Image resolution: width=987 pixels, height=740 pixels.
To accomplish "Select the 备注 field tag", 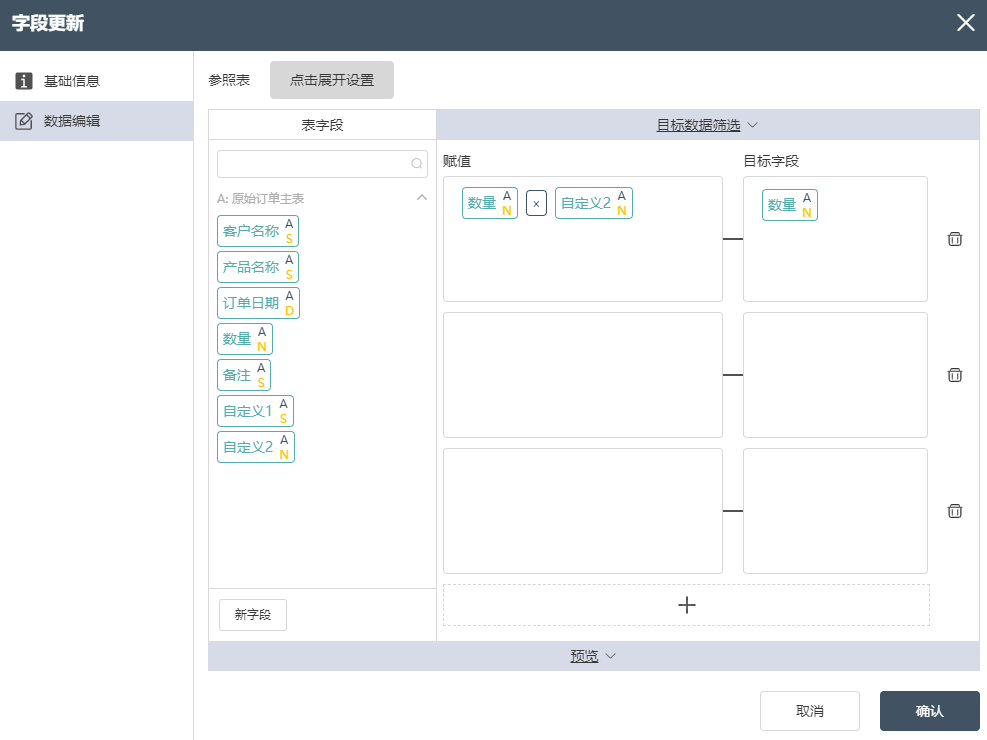I will (x=244, y=375).
